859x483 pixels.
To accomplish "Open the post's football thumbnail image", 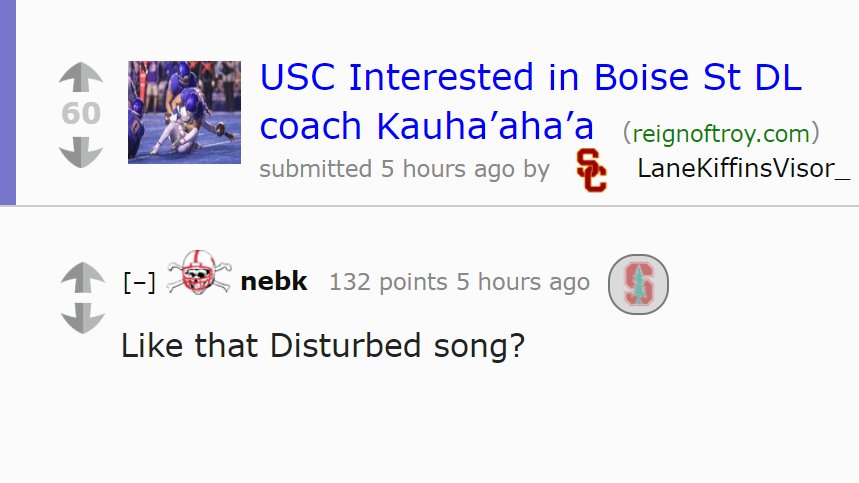I will (184, 112).
